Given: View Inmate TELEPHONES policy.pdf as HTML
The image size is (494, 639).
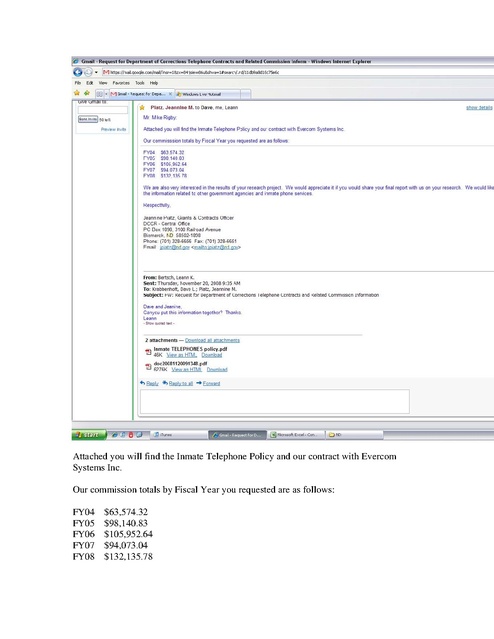Looking at the screenshot, I should coord(181,355).
